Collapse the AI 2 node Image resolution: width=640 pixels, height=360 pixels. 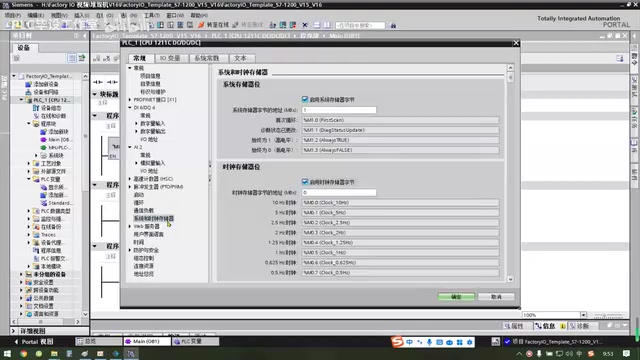point(130,147)
